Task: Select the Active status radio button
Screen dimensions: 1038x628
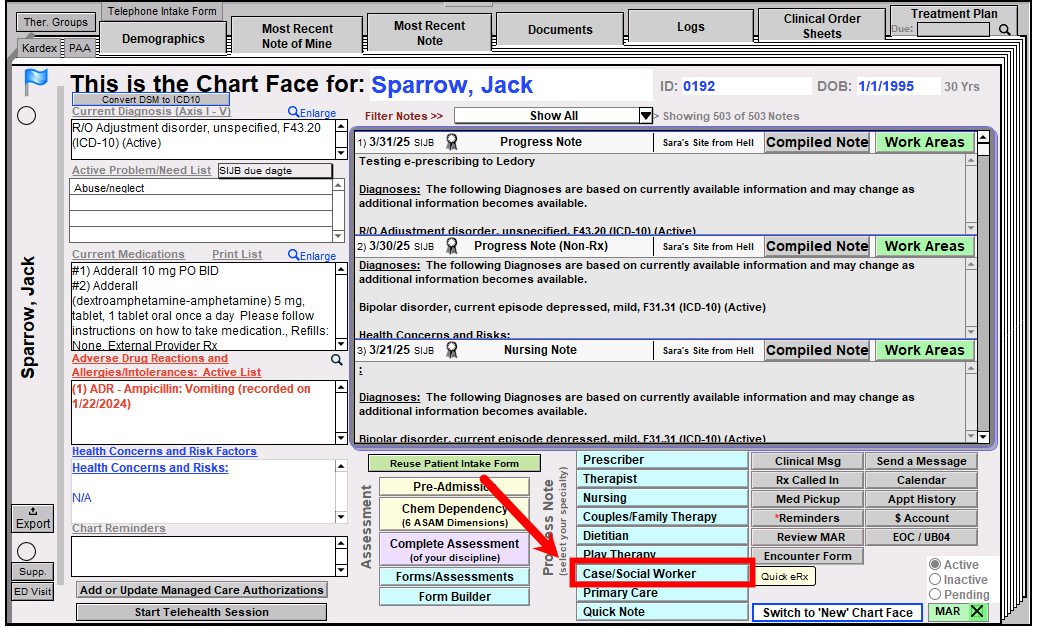Action: (935, 565)
